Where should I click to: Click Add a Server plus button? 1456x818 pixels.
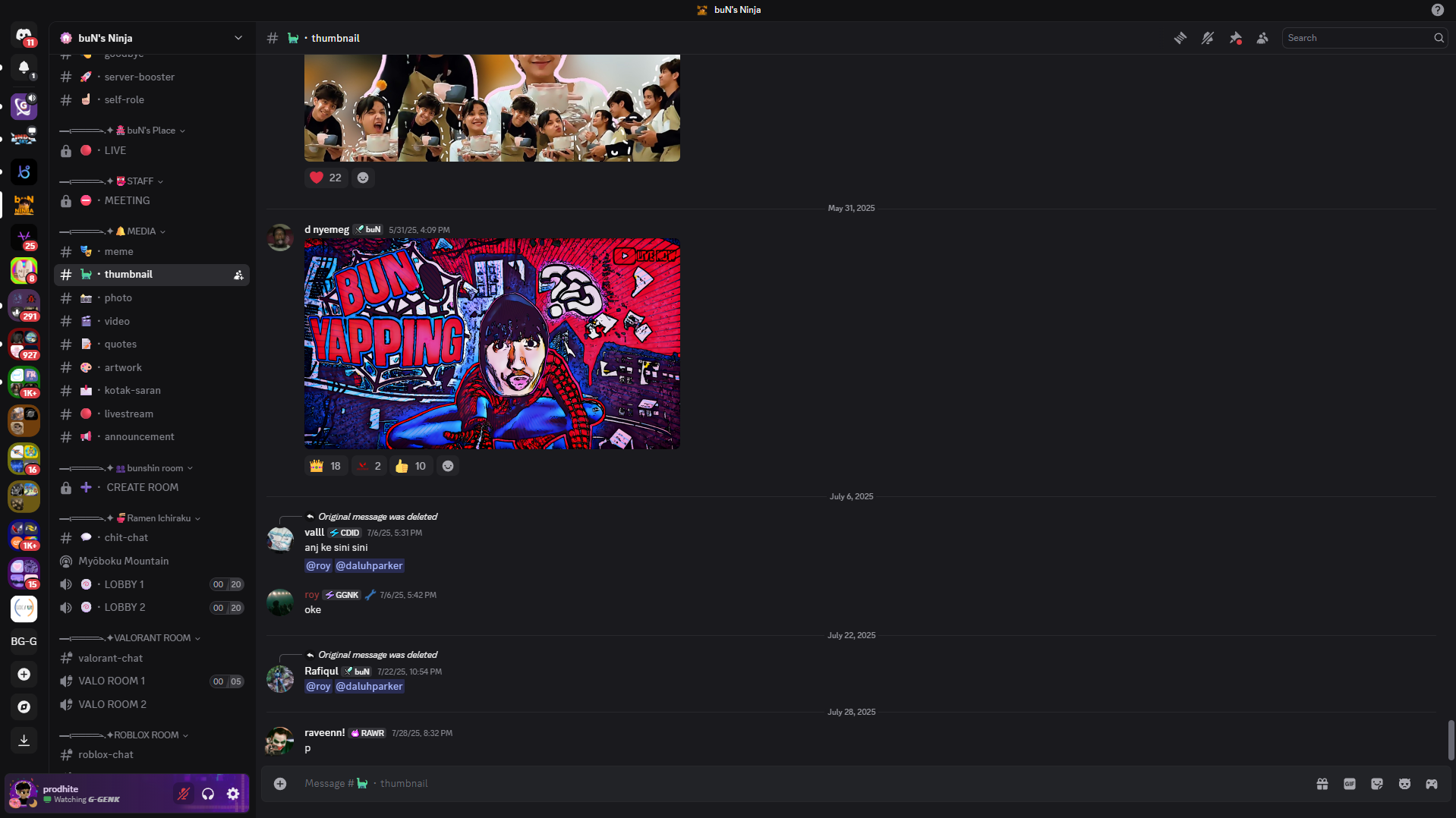click(24, 674)
